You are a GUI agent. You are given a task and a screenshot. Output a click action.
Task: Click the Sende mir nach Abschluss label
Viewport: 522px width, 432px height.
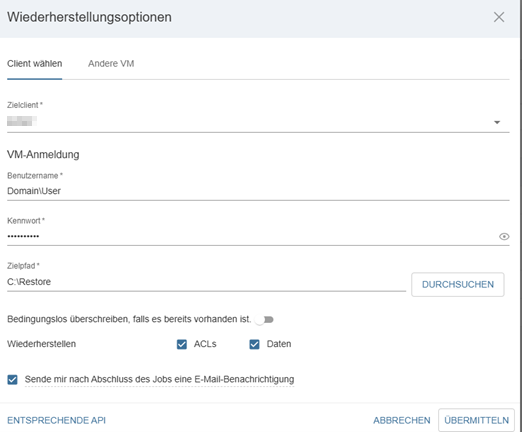coord(159,379)
